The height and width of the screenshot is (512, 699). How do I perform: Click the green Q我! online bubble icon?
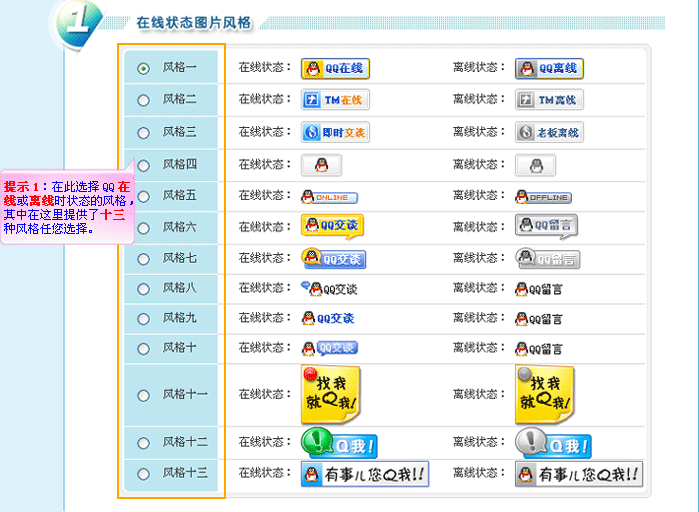pyautogui.click(x=339, y=443)
